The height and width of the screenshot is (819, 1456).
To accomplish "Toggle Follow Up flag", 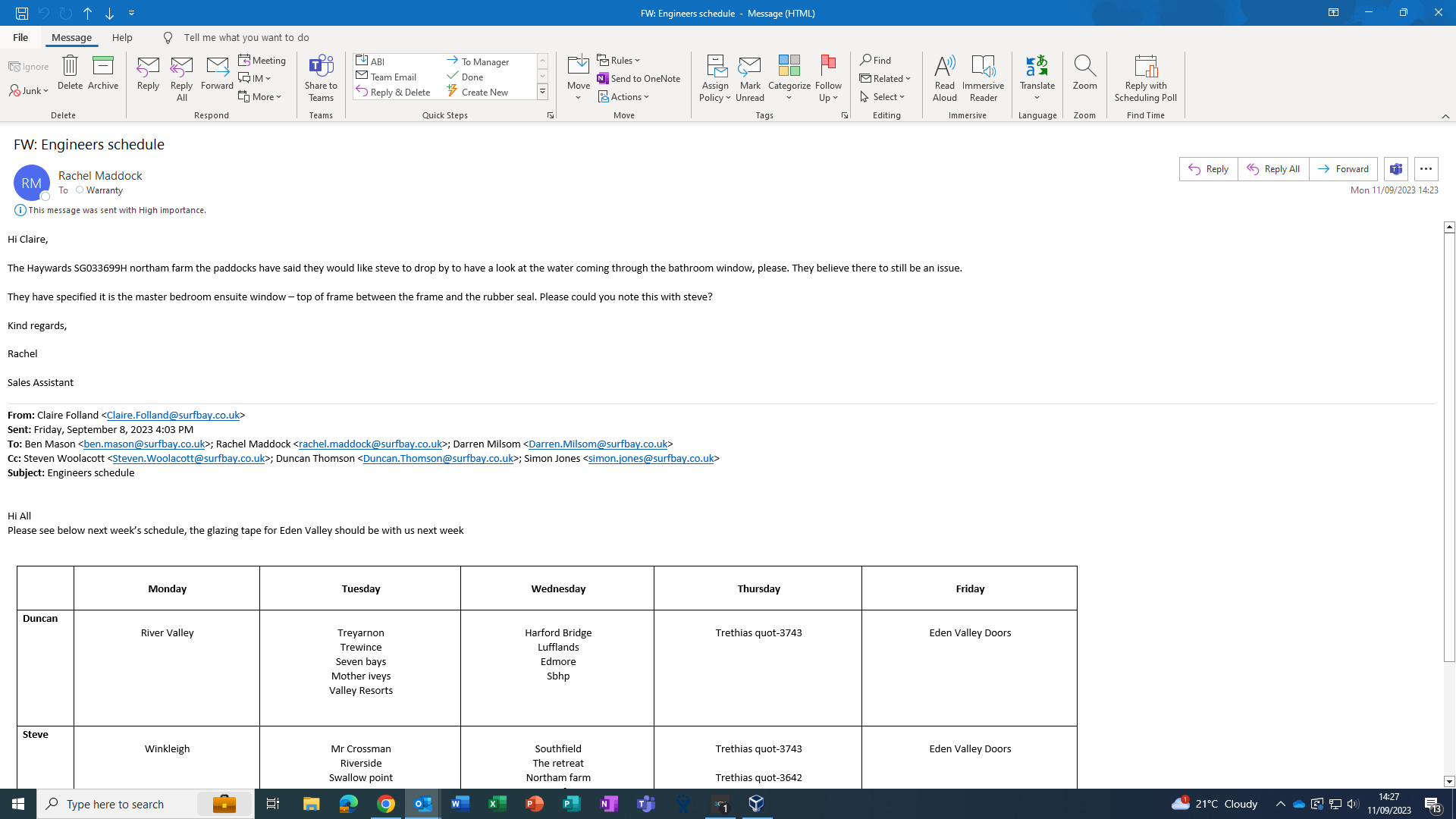I will 828,77.
